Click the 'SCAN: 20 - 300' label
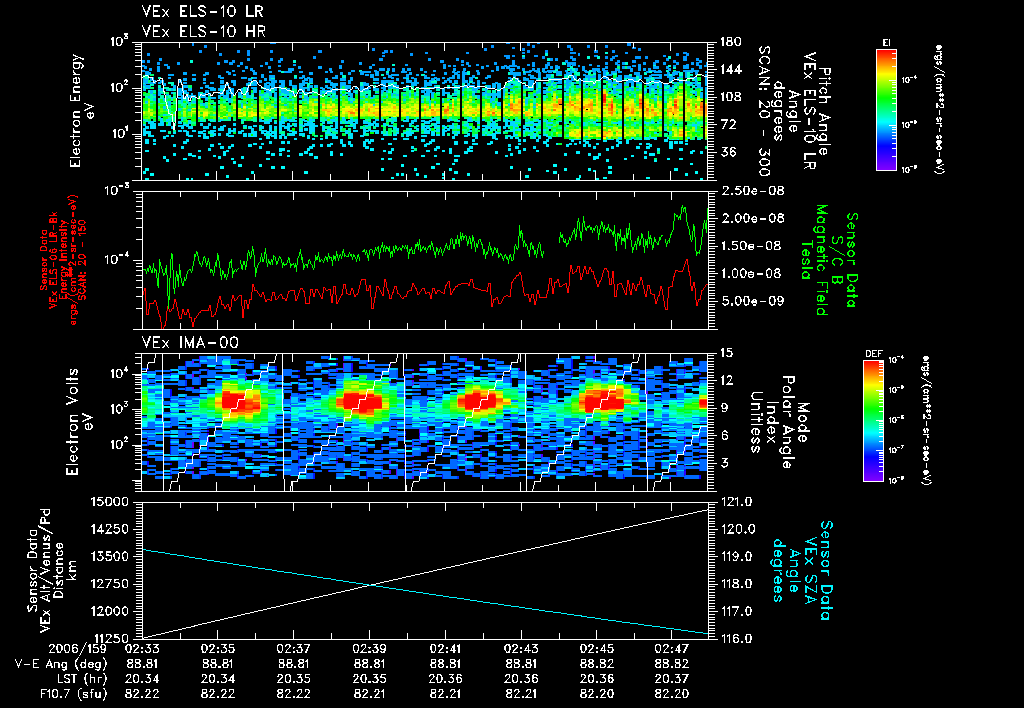Viewport: 1024px width, 708px height. click(x=764, y=110)
